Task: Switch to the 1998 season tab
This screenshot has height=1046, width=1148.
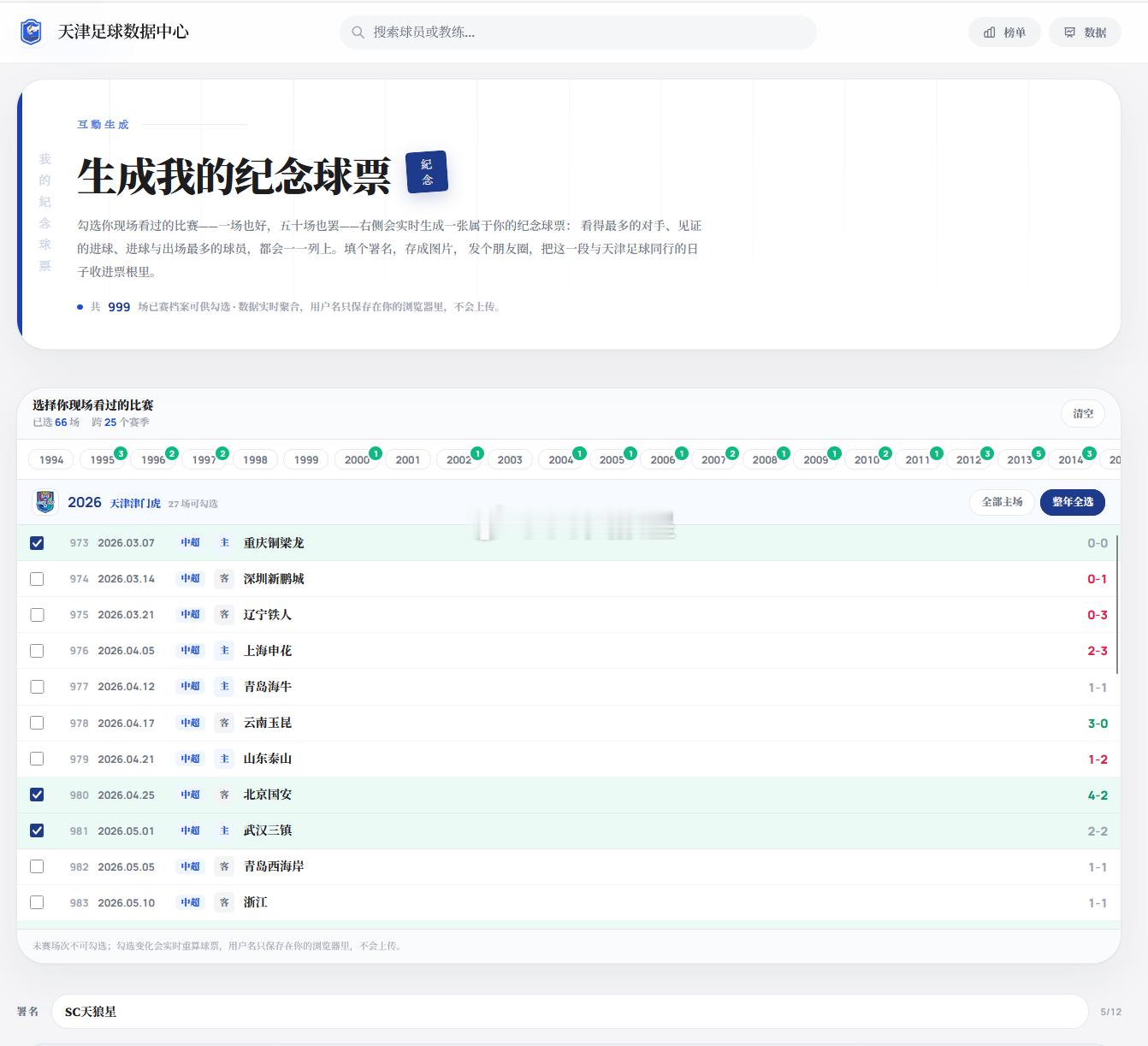Action: [255, 459]
